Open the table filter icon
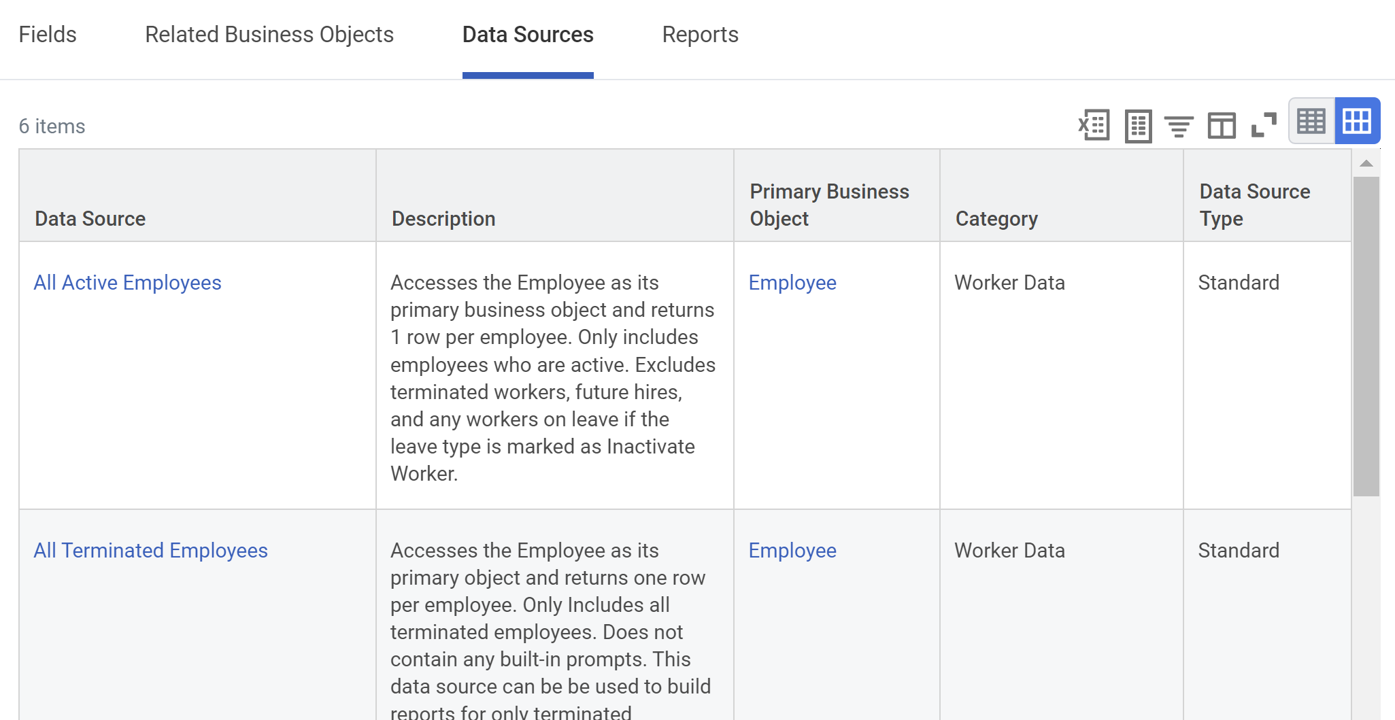This screenshot has width=1395, height=720. coord(1179,126)
